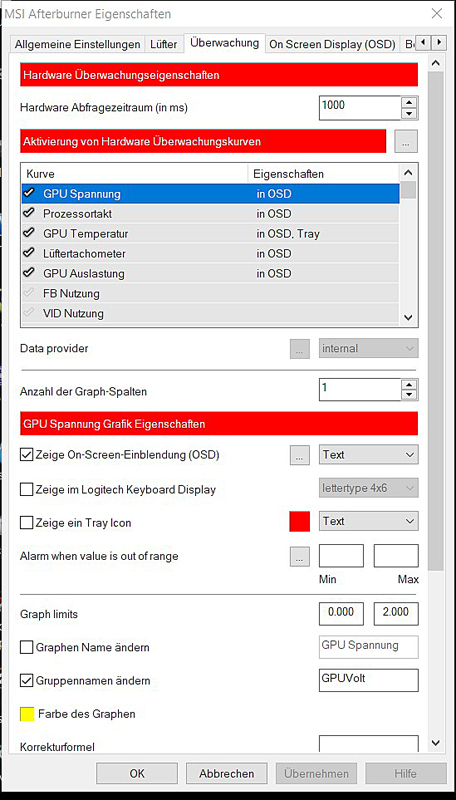
Task: Open On Screen Display (OSD) tab
Action: click(332, 44)
